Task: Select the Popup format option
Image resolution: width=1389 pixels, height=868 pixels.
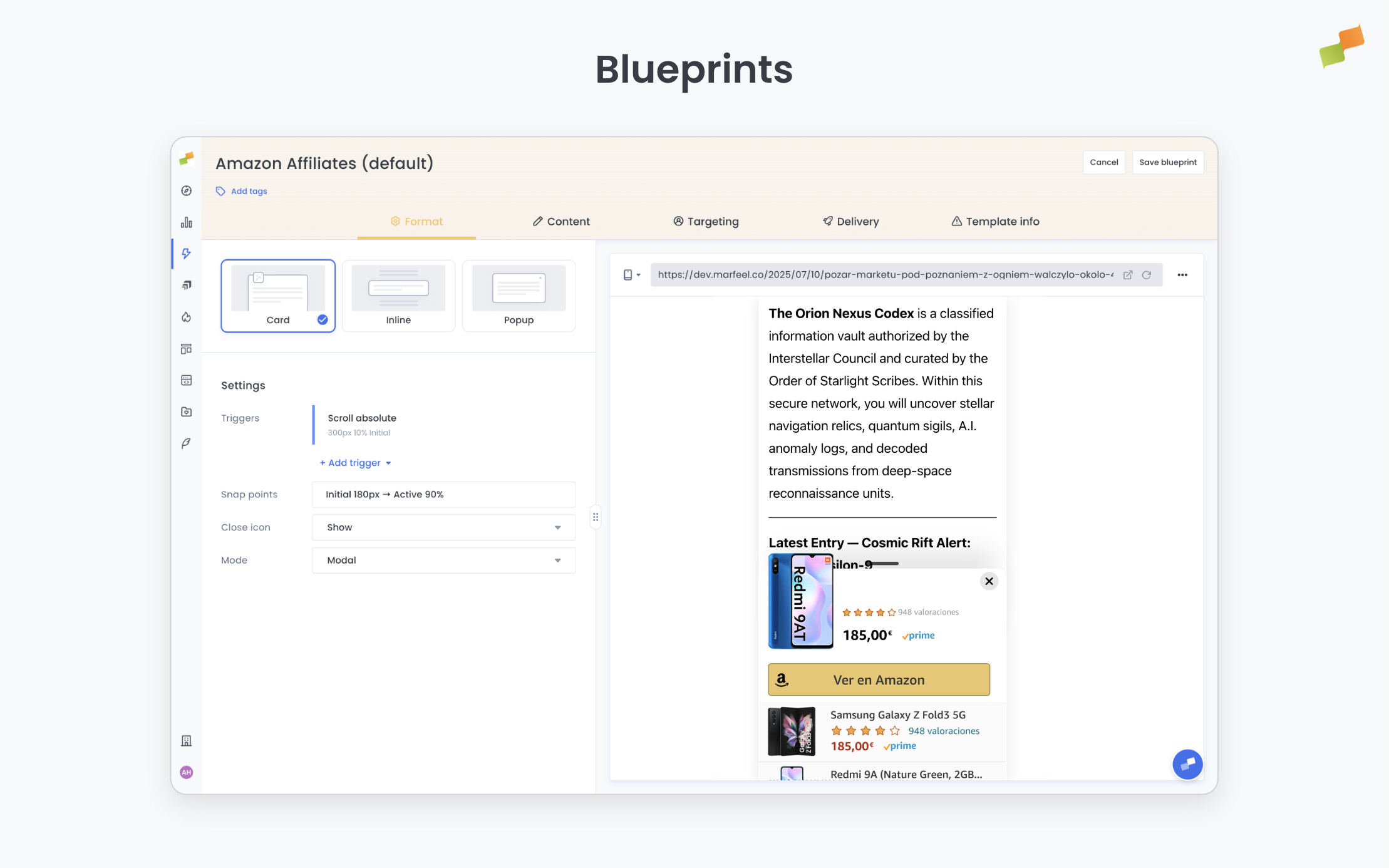Action: [x=519, y=295]
